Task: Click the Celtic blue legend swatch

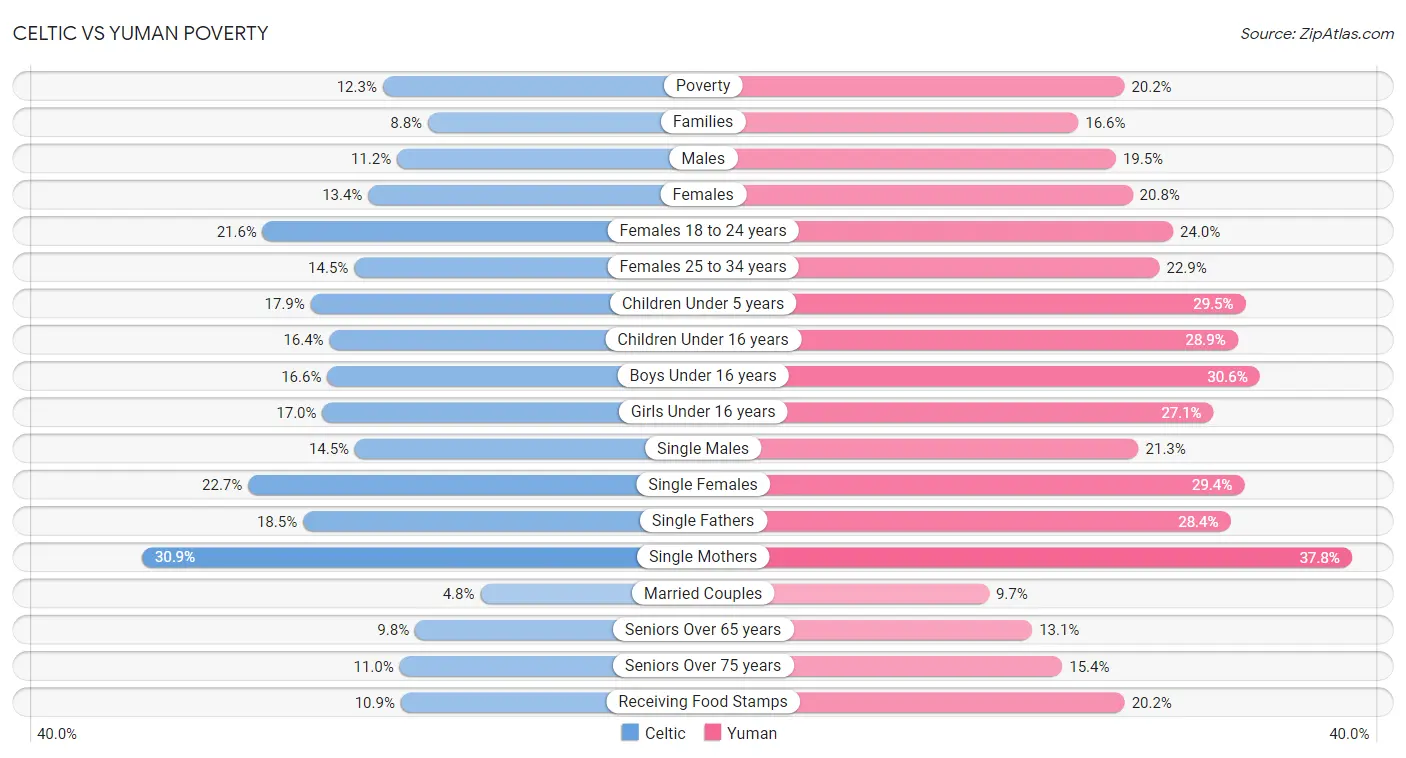Action: pos(630,733)
